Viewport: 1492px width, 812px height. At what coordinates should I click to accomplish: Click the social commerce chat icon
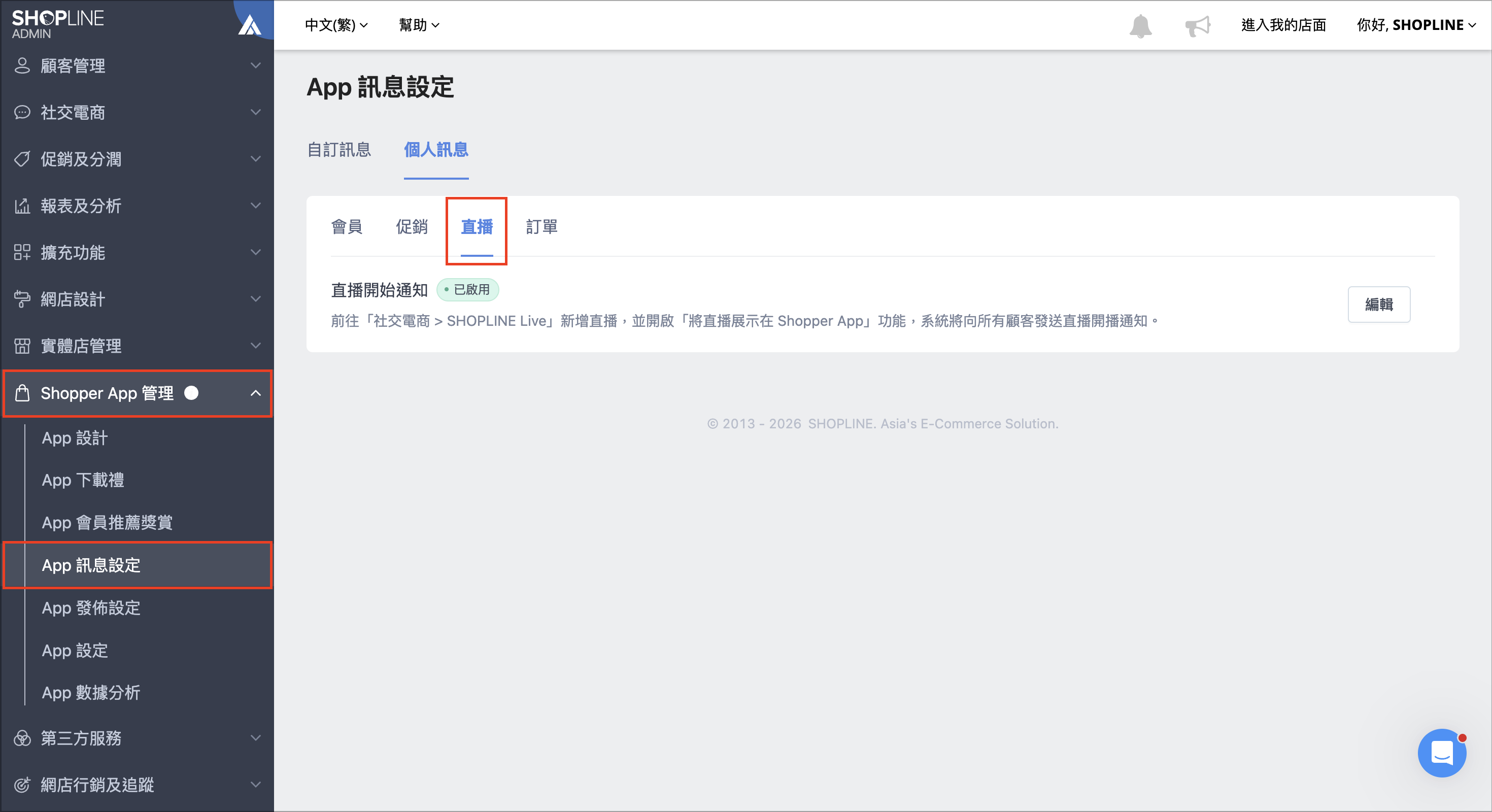[22, 112]
